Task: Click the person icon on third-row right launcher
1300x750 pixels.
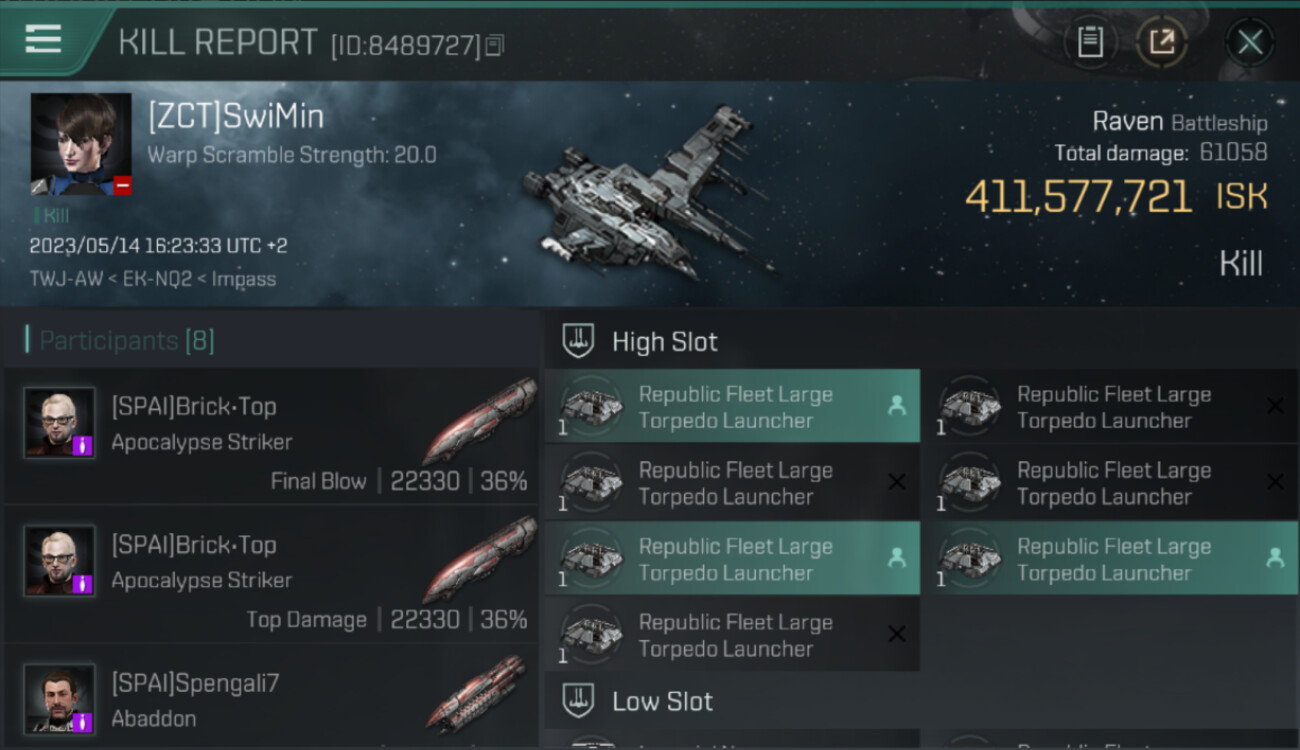Action: 1275,558
